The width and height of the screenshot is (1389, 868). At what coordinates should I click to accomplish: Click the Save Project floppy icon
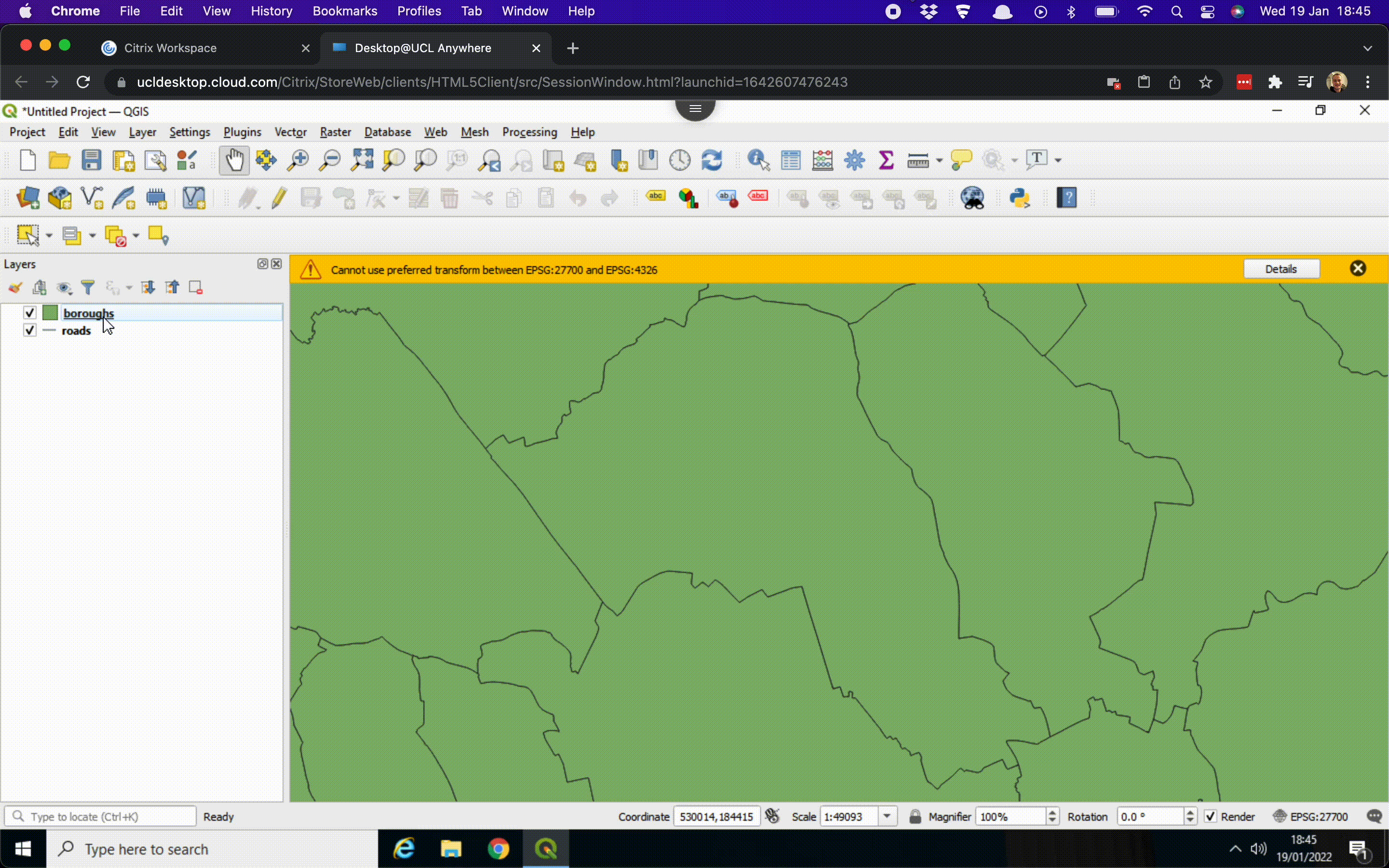coord(91,160)
